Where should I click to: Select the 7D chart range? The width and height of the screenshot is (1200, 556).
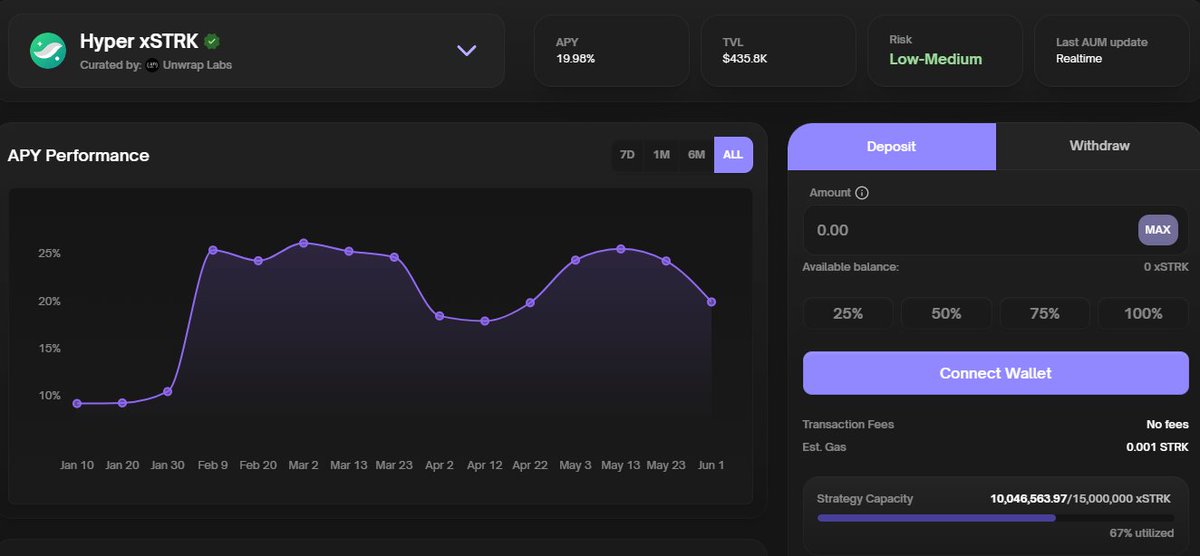627,155
